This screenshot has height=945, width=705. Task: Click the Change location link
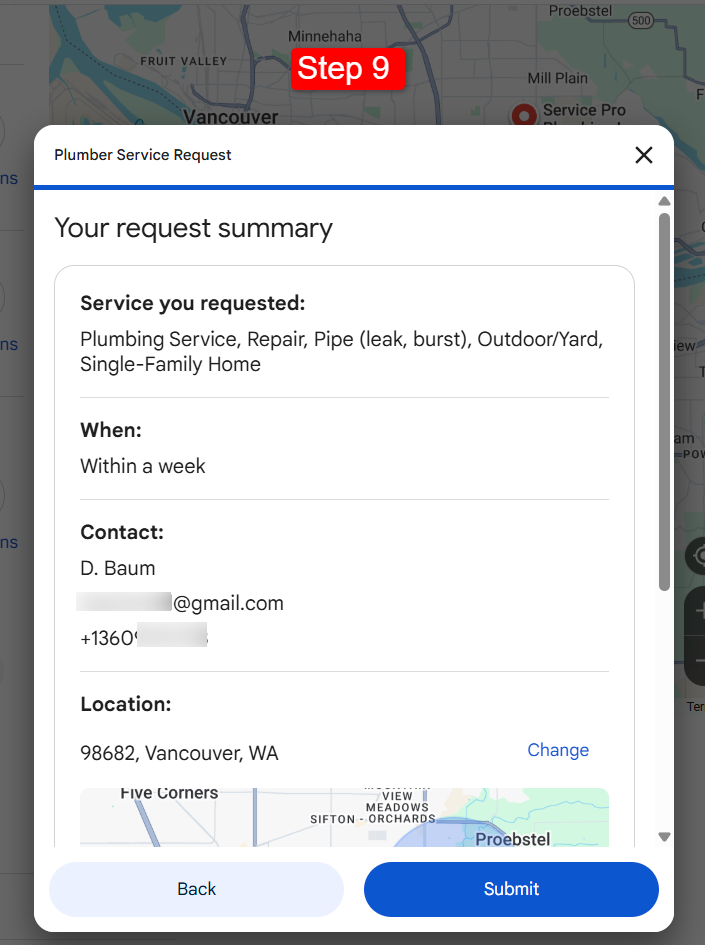coord(558,750)
